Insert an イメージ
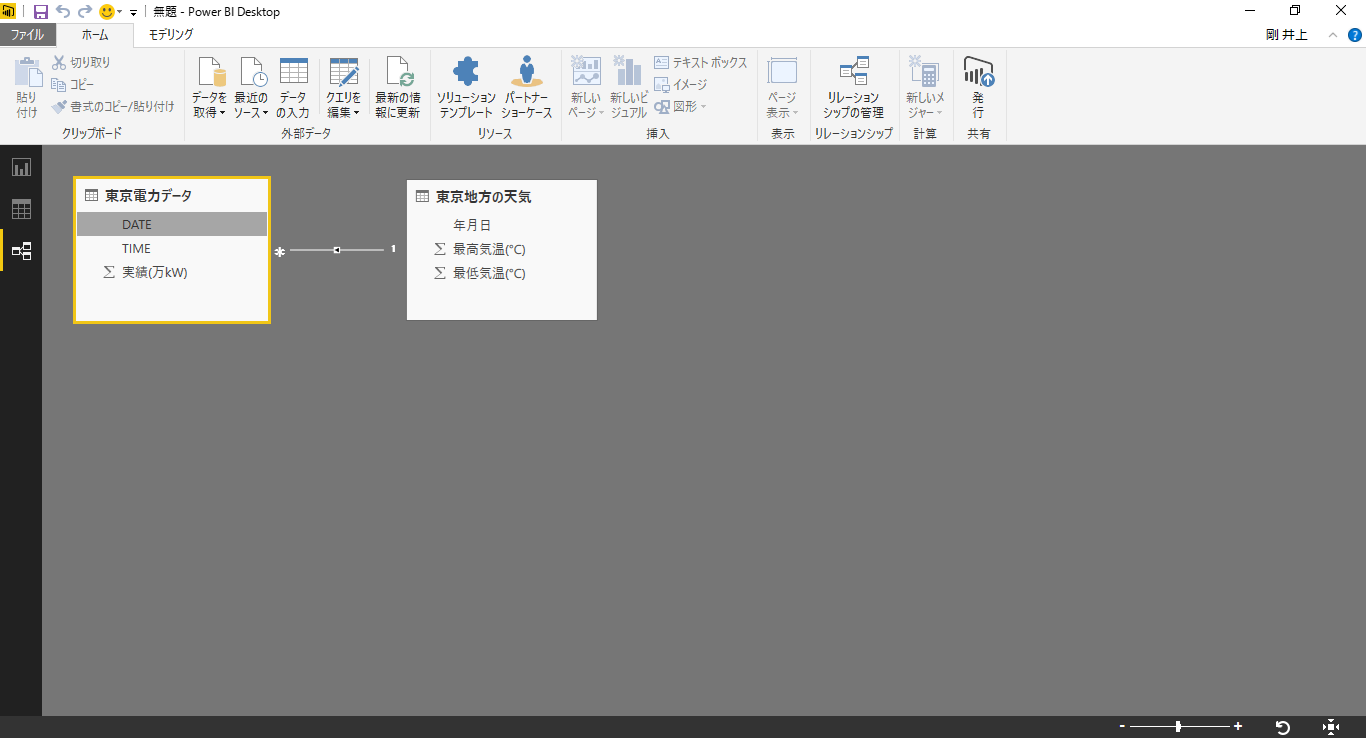1366x738 pixels. click(681, 84)
